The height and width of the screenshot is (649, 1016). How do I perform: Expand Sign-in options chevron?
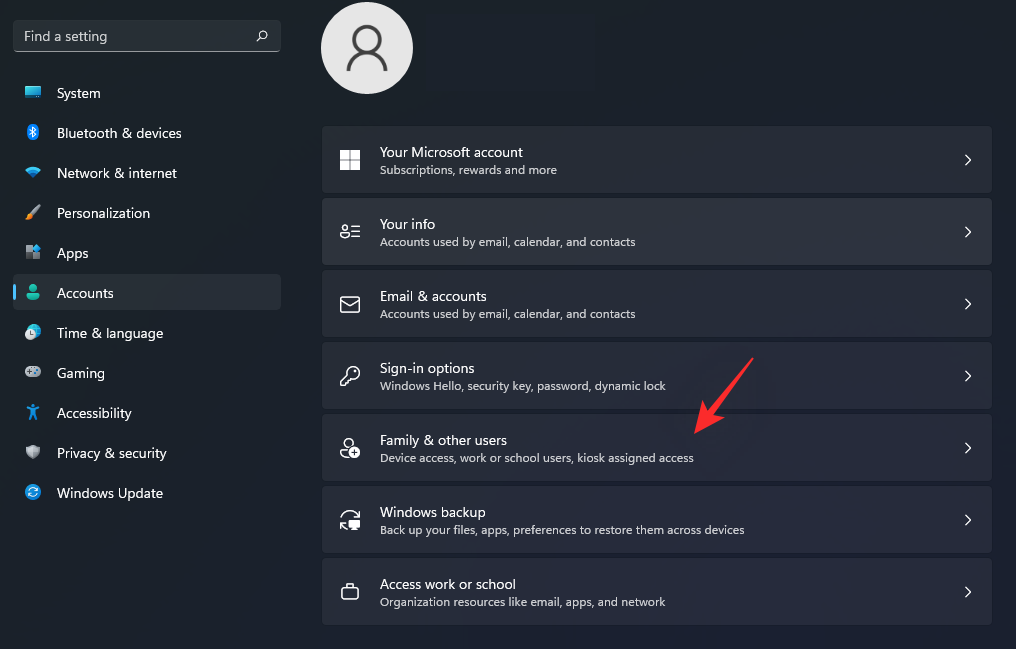pos(967,376)
